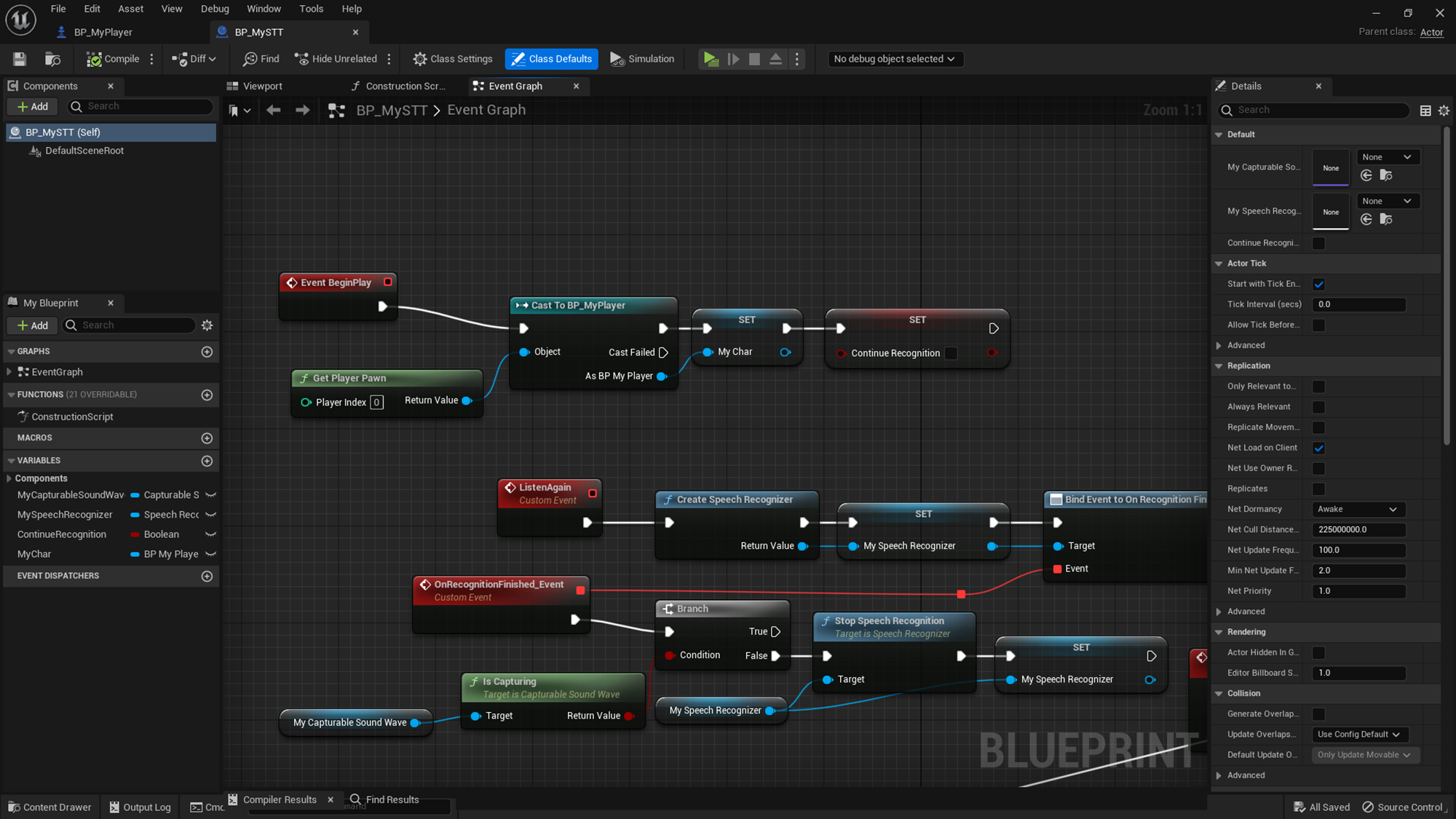Enable Continue Recognition checkbox in Details

point(1318,242)
